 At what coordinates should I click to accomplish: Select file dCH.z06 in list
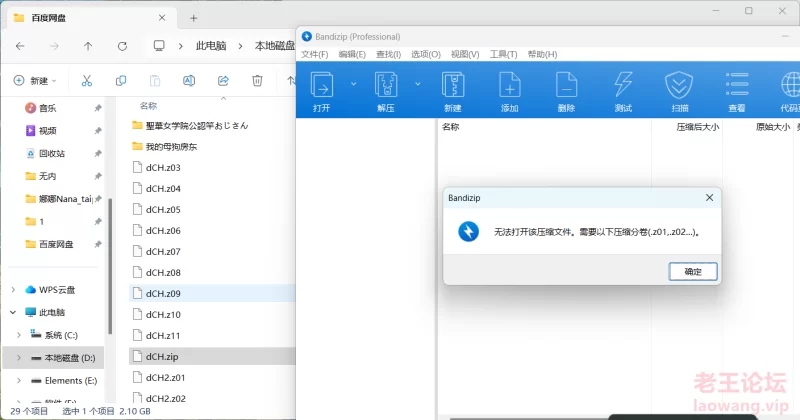pos(163,231)
